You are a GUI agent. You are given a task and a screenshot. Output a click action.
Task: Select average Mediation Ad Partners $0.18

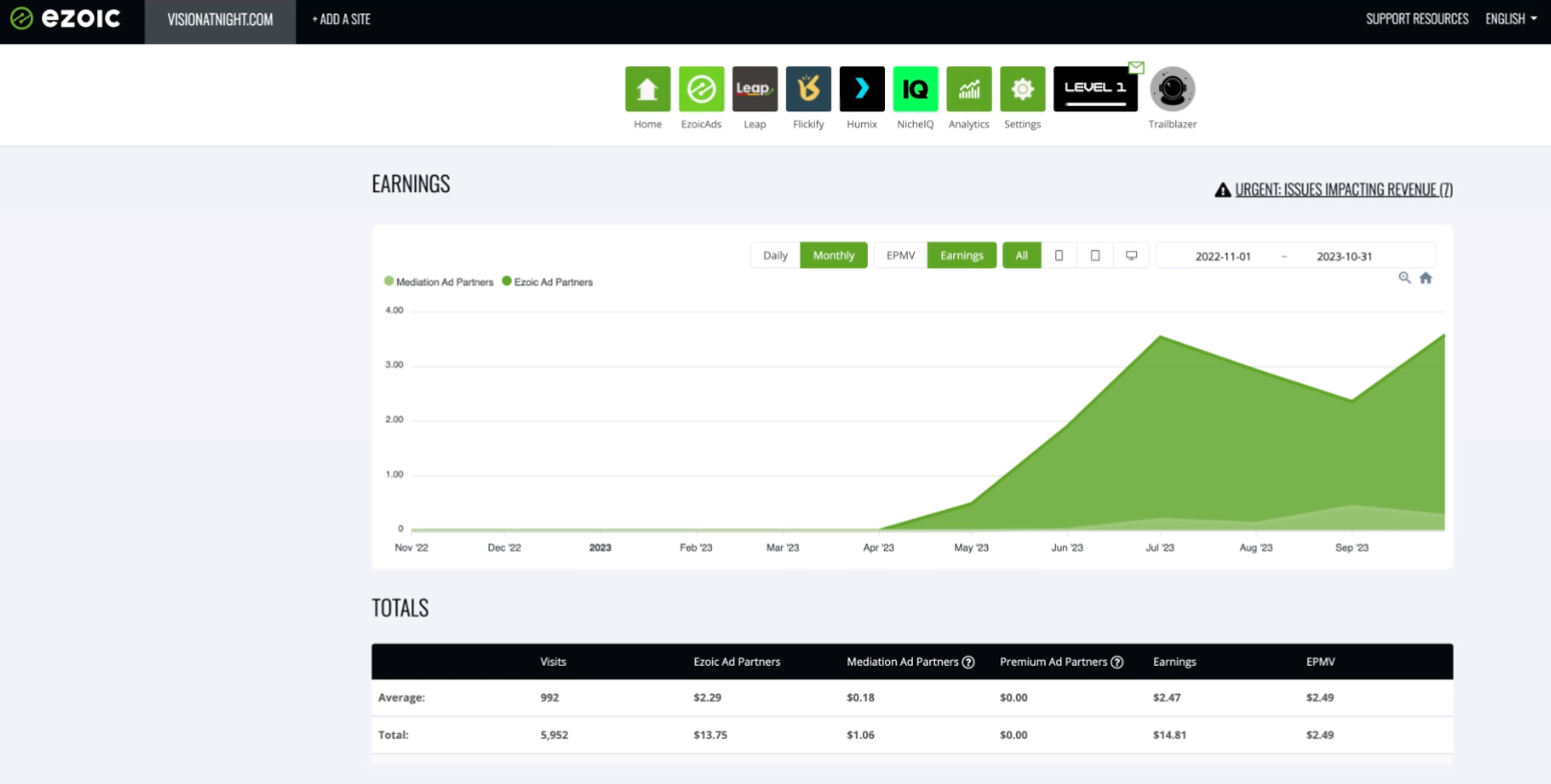tap(860, 698)
